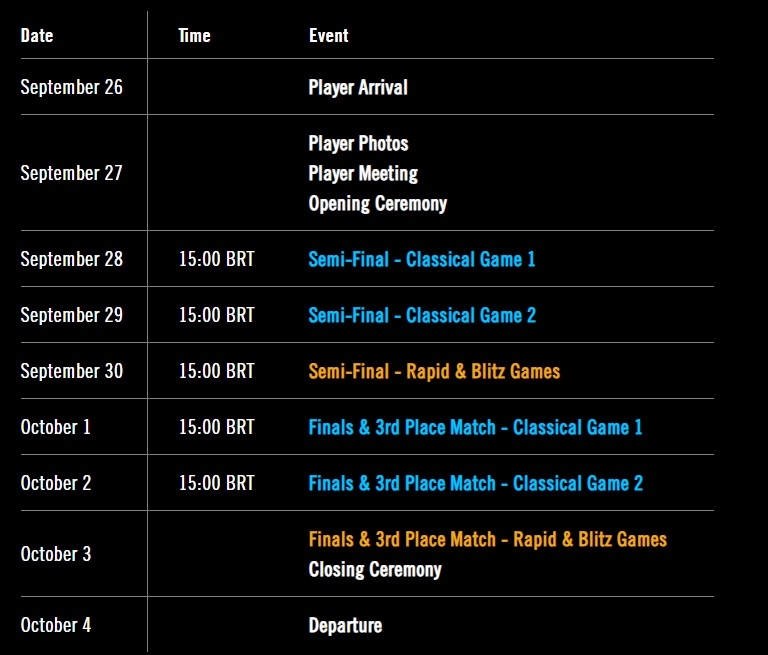The image size is (768, 655).
Task: Click the October 3 date cell
Action: [x=55, y=554]
